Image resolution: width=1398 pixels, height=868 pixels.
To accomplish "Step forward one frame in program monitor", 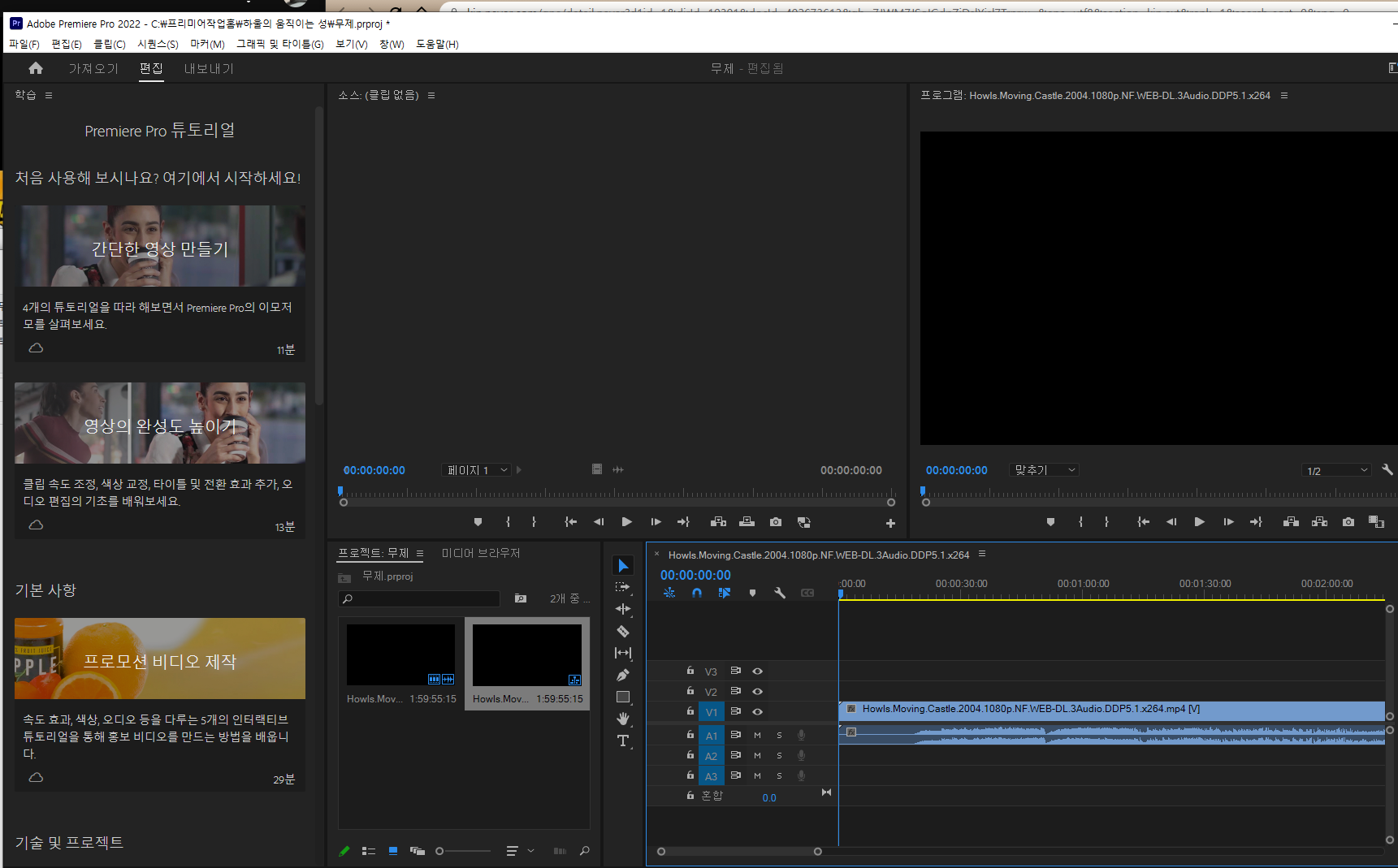I will 1228,522.
